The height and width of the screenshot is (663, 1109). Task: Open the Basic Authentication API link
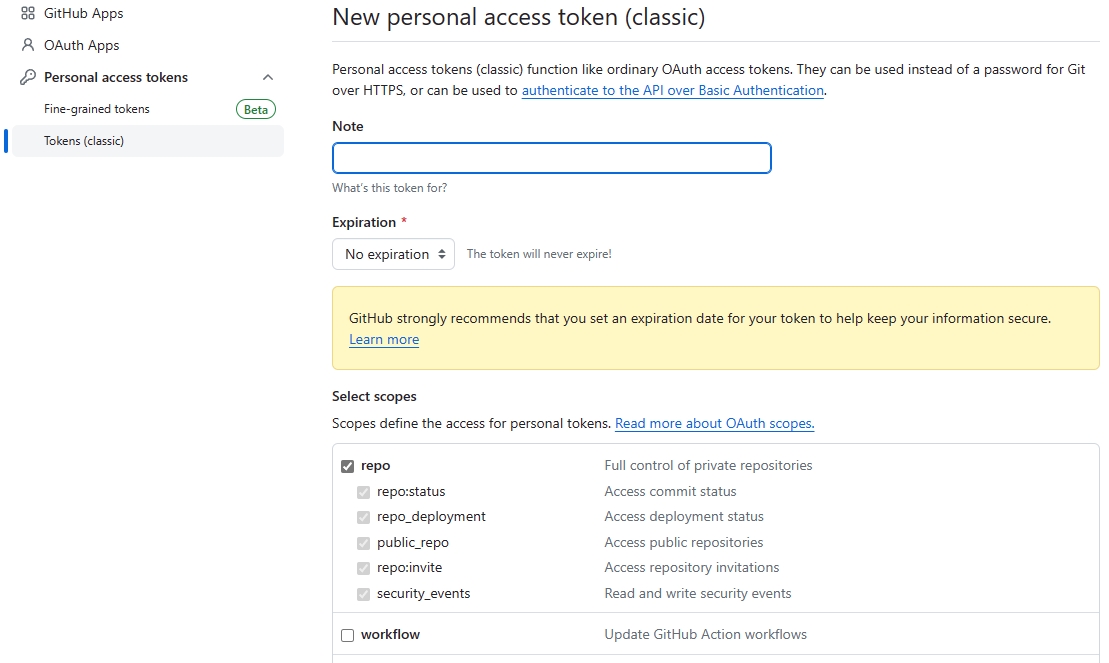(x=672, y=90)
